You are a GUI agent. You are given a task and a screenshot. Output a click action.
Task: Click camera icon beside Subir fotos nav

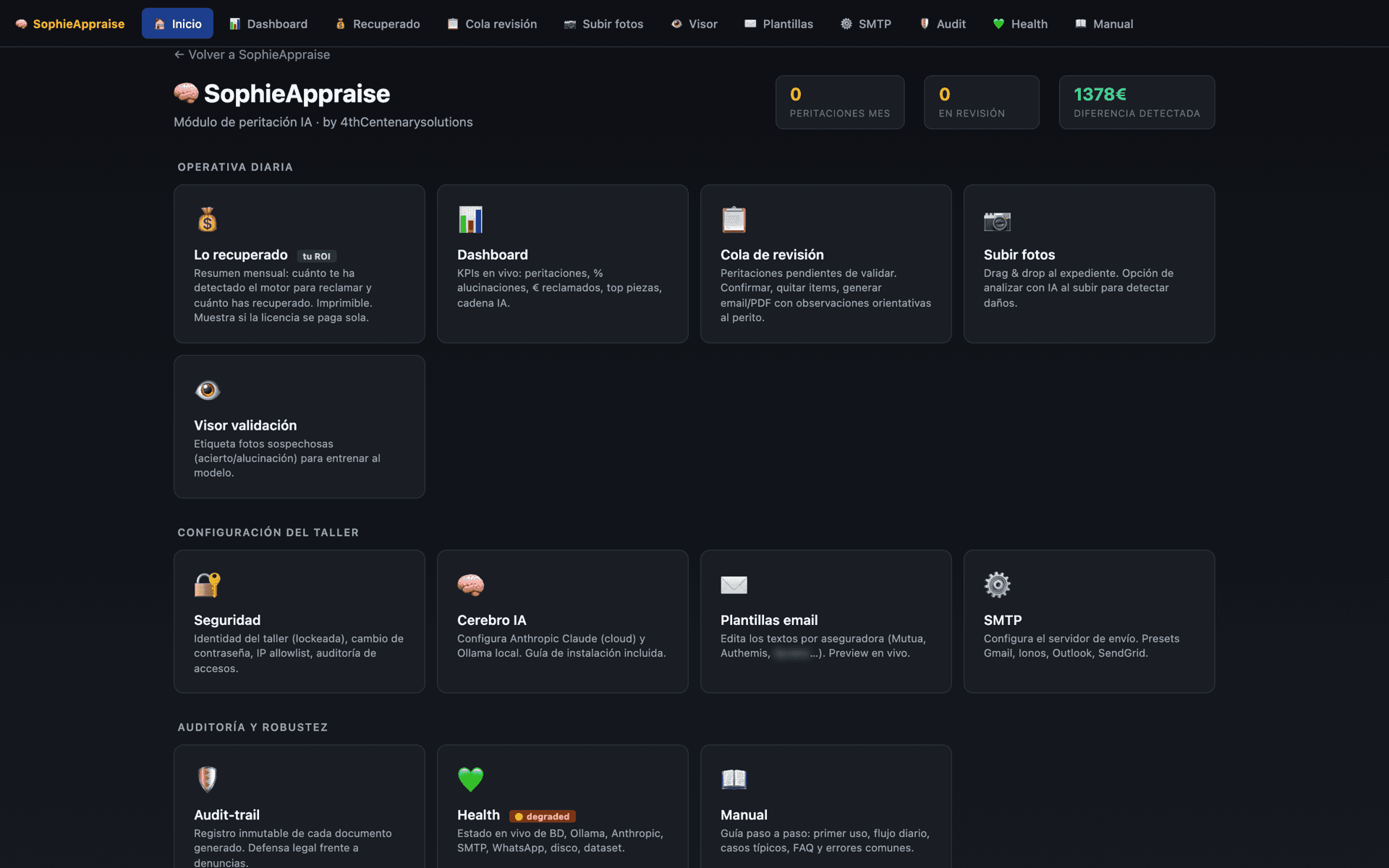[x=570, y=24]
